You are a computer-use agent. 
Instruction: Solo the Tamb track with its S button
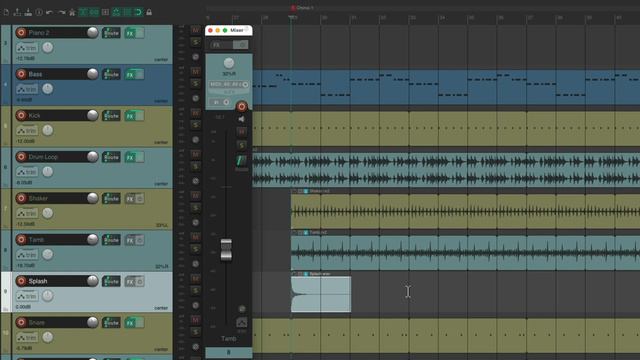(x=196, y=249)
